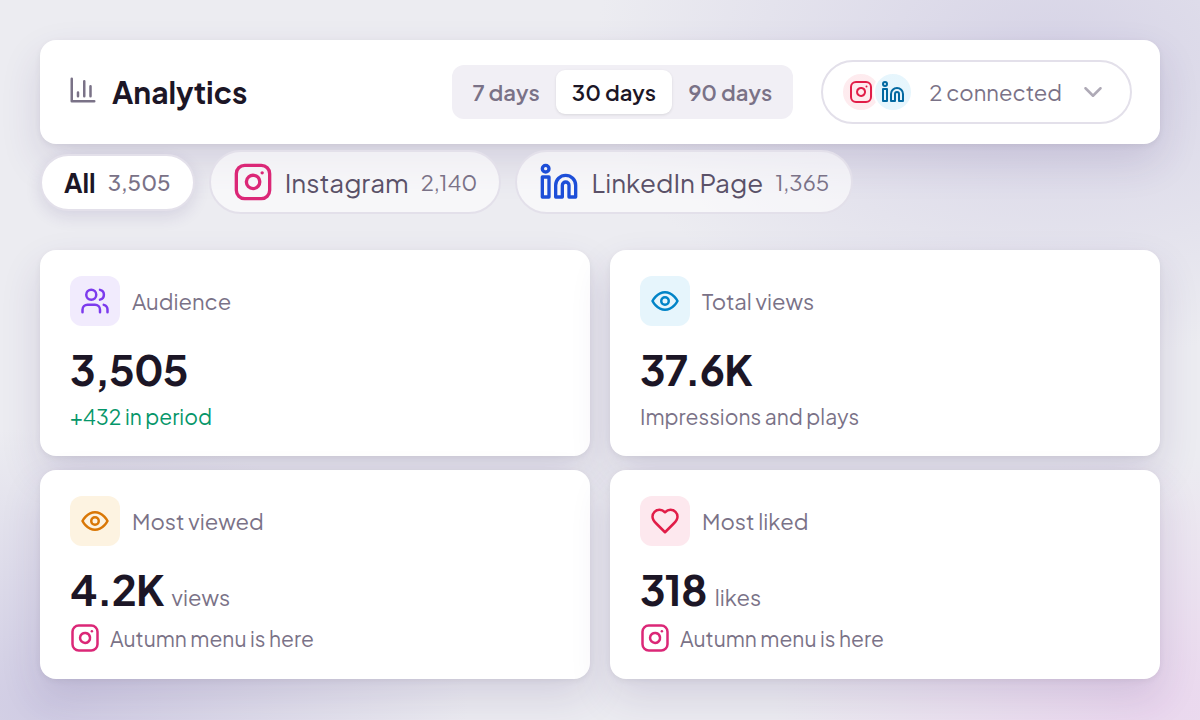The width and height of the screenshot is (1200, 720).
Task: Open the 2 connected dropdown
Action: 976,92
